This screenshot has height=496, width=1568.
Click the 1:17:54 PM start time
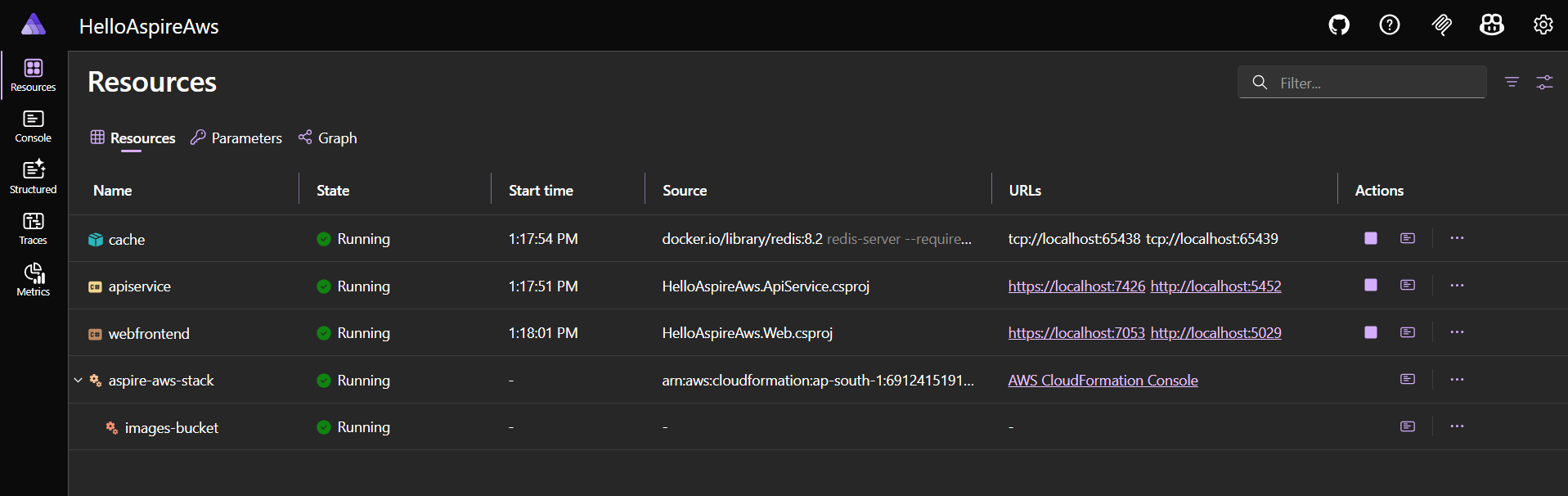pos(543,238)
